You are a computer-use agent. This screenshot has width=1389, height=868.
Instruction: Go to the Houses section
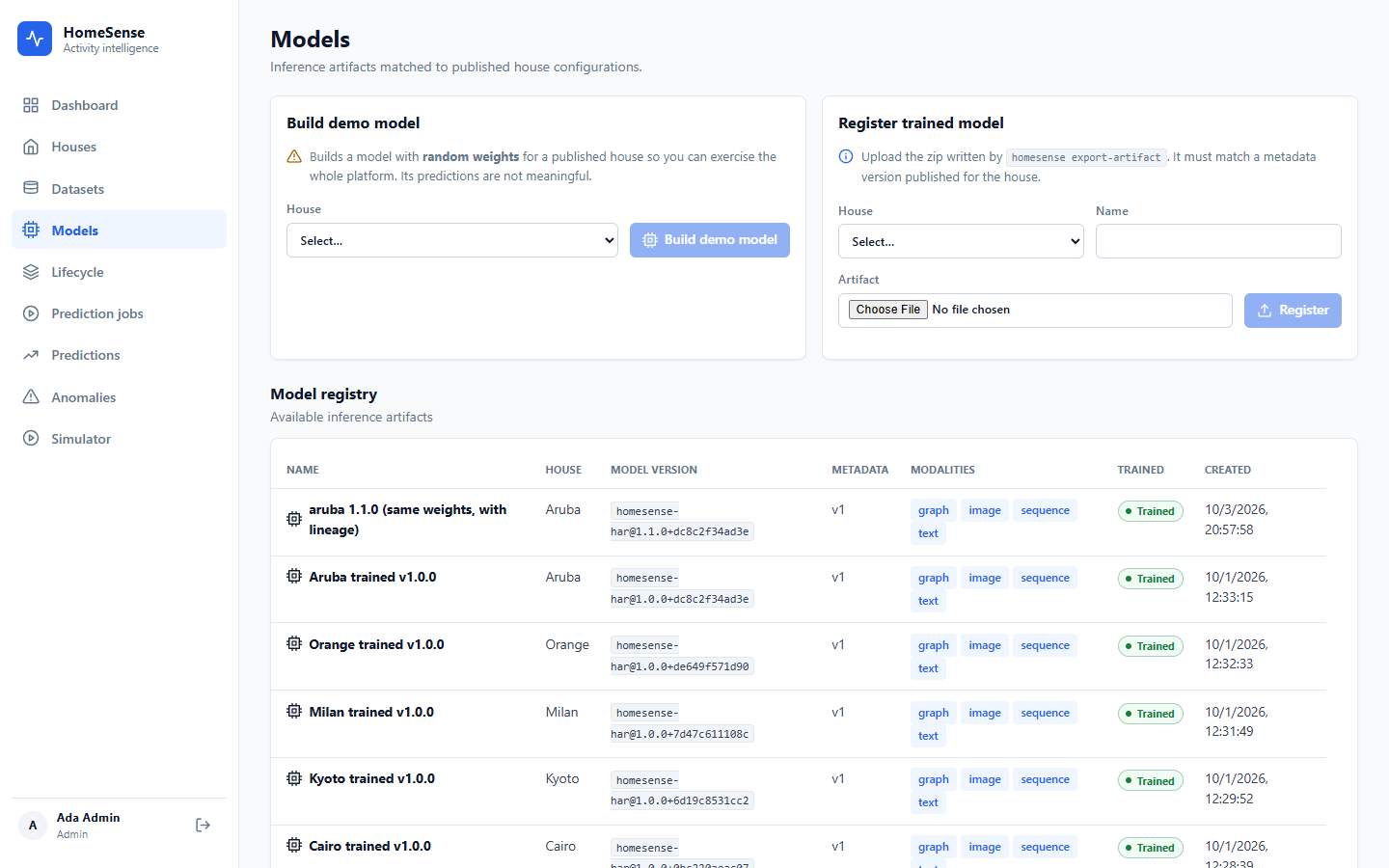coord(120,147)
